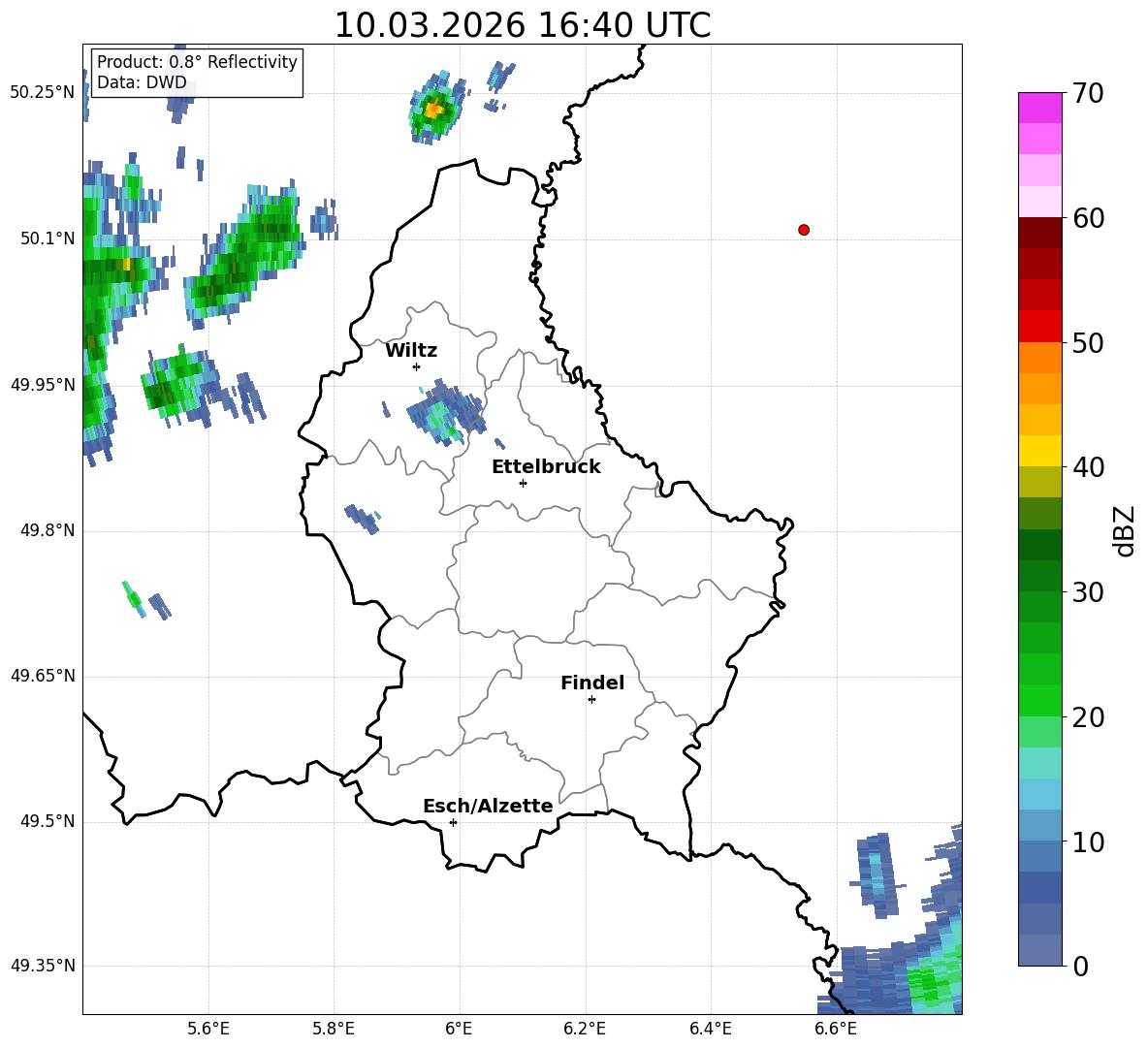Click the Wiltz location cross marker
Image resolution: width=1148 pixels, height=1048 pixels.
417,366
